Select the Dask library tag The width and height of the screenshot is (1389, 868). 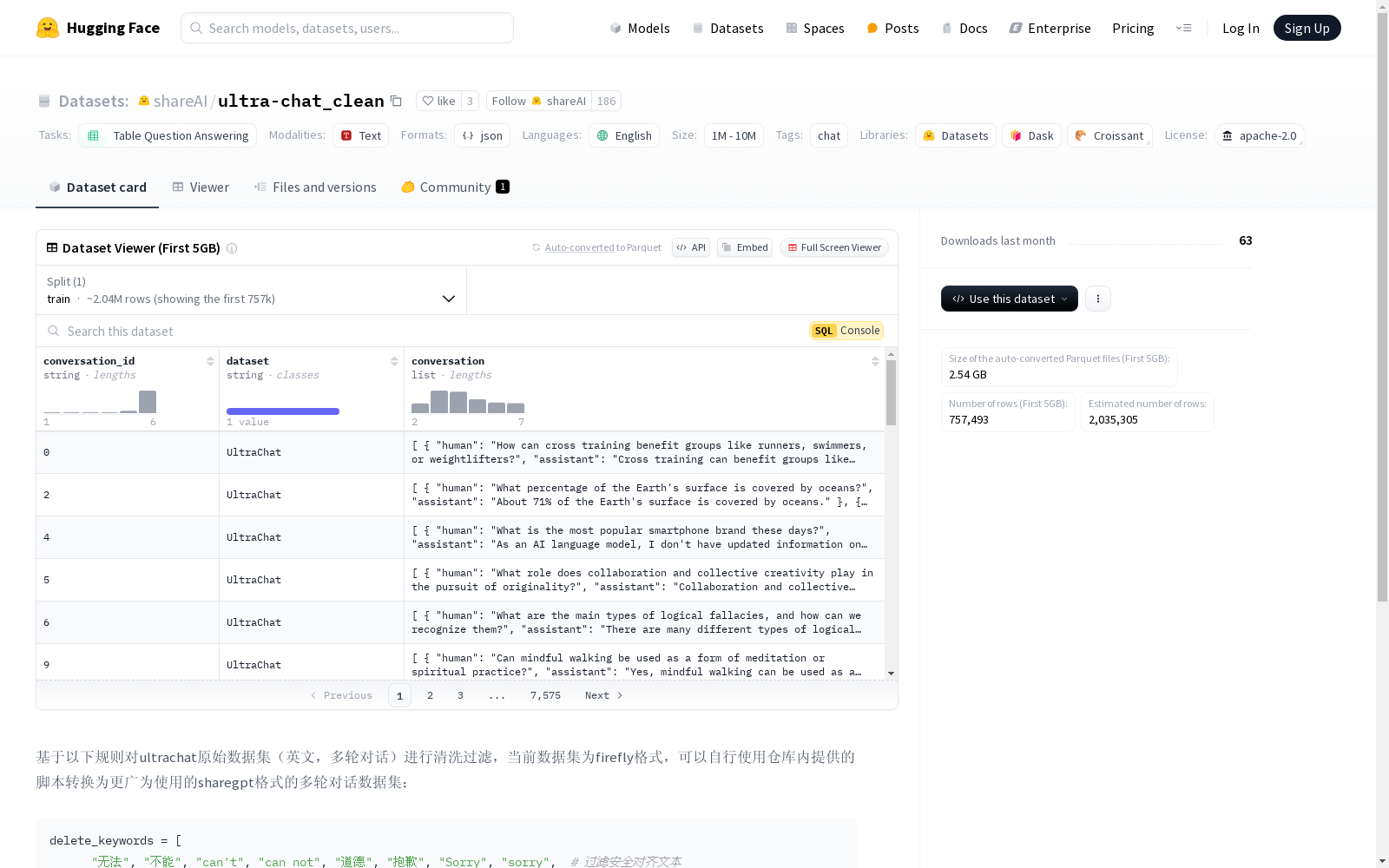point(1031,135)
